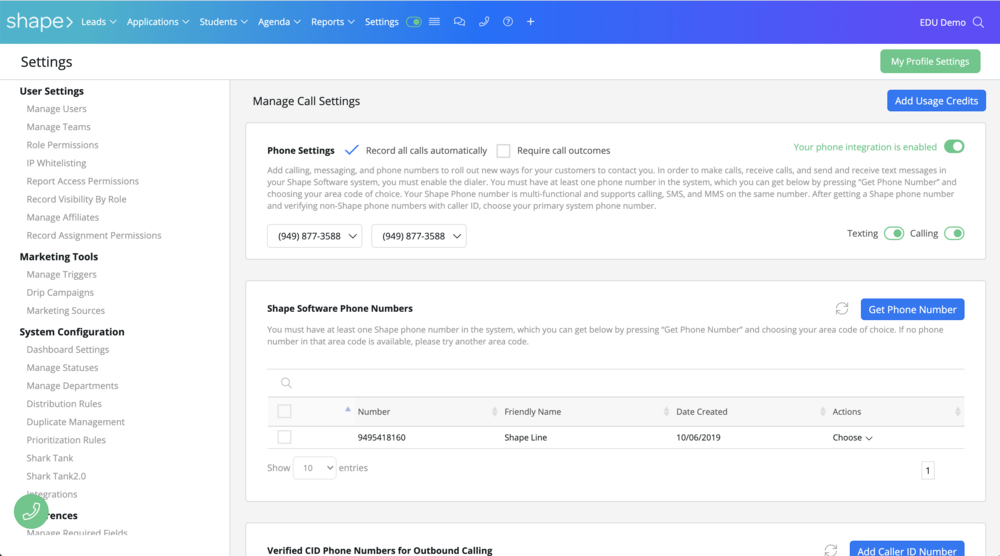Toggle the Calling switch

pos(954,233)
